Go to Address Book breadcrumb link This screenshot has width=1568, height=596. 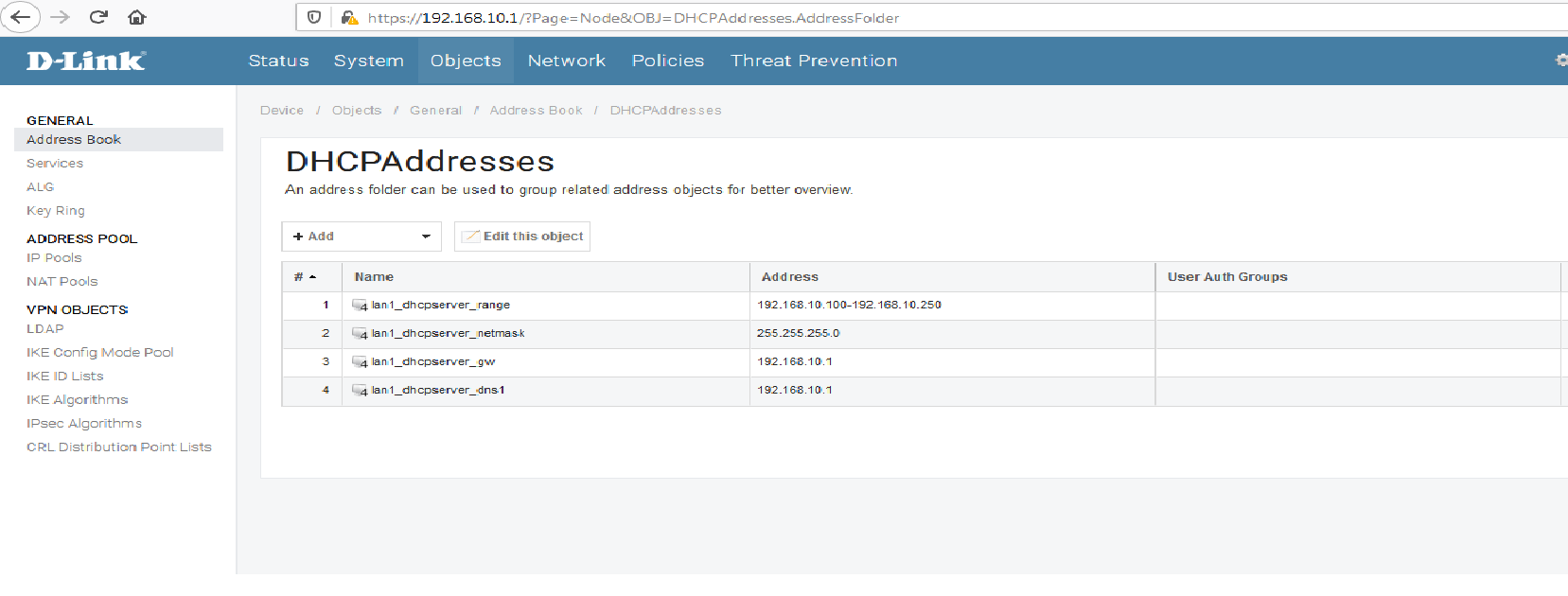(x=536, y=111)
